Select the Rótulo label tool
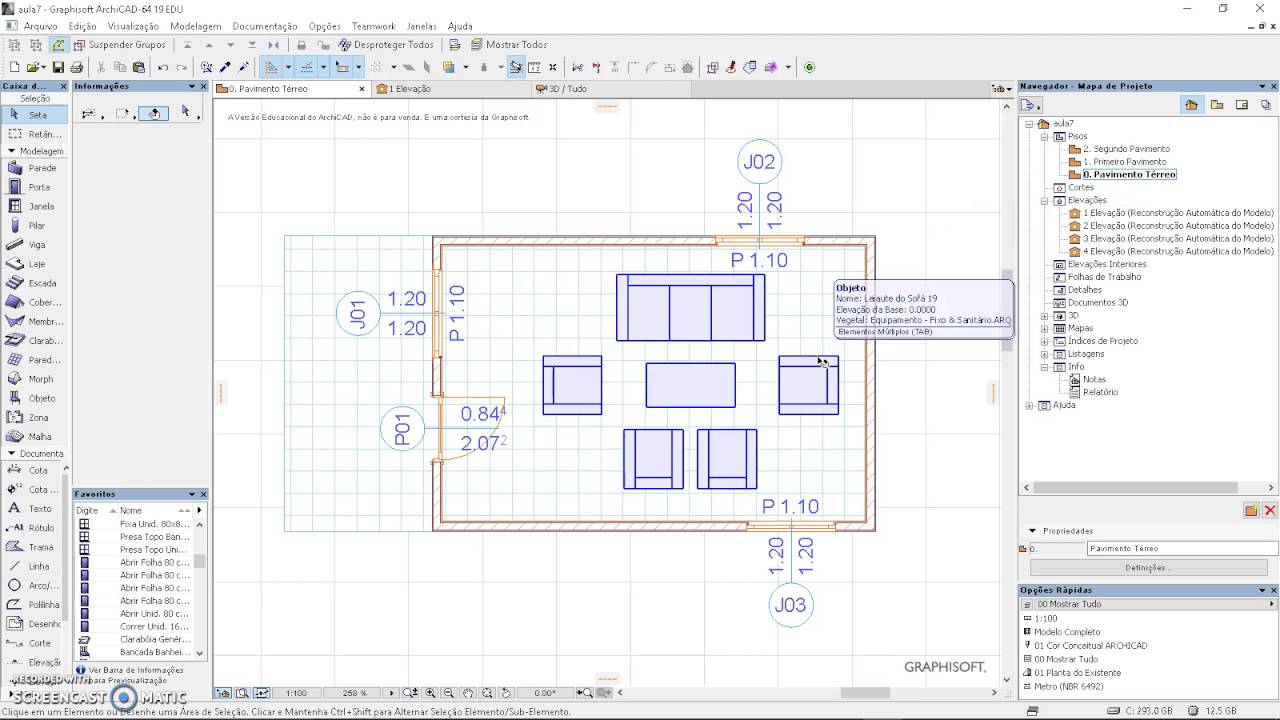The height and width of the screenshot is (720, 1280). point(32,527)
